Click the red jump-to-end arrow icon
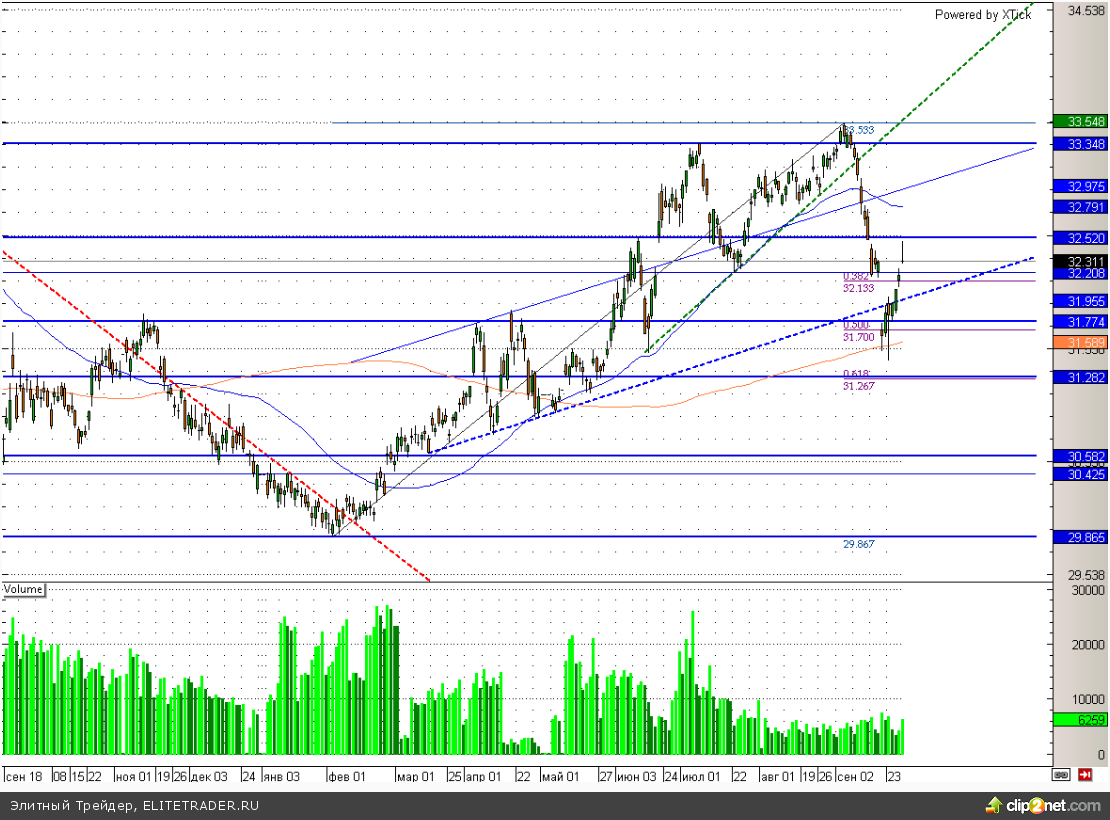Image resolution: width=1110 pixels, height=820 pixels. click(1084, 774)
